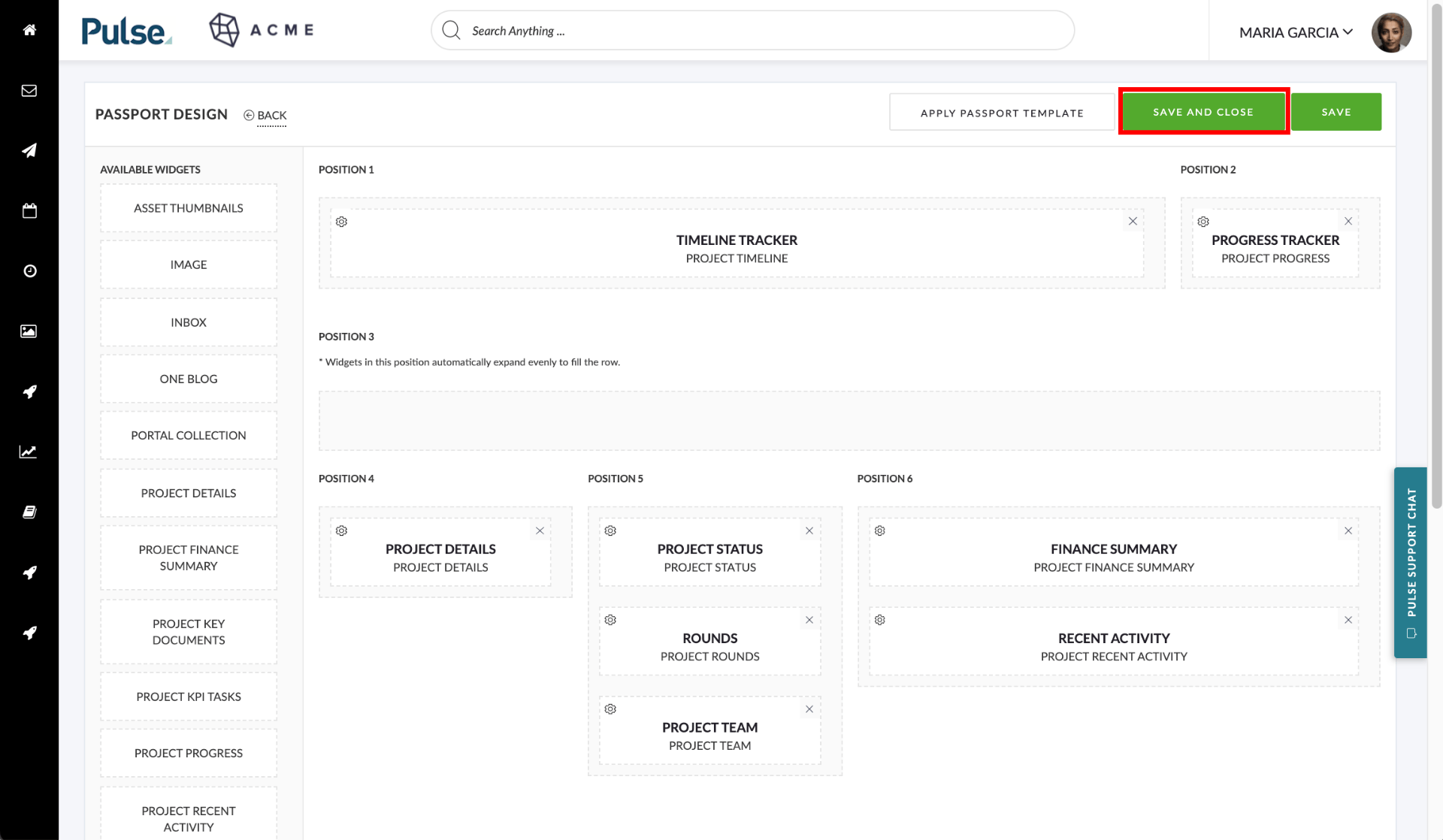
Task: Open Finance Summary widget settings gear
Action: 880,530
